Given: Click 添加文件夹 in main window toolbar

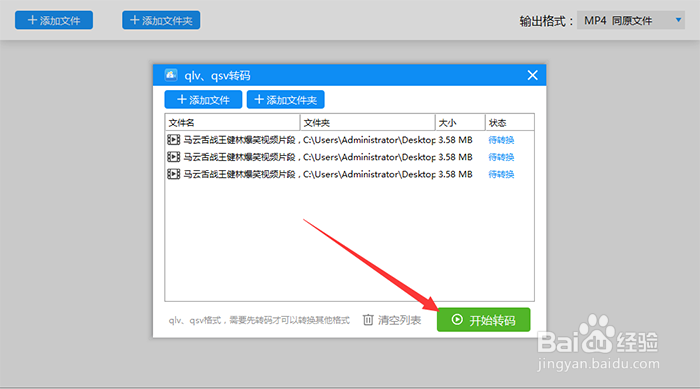Looking at the screenshot, I should 161,20.
